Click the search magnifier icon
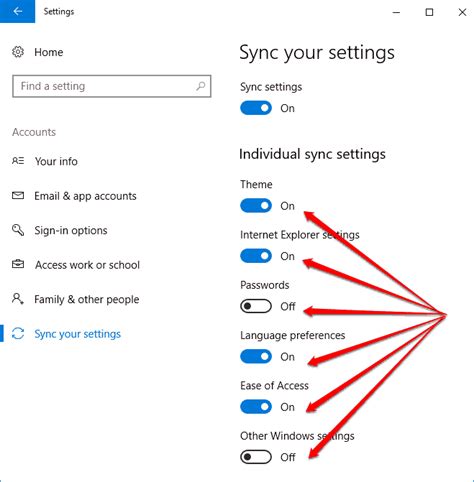This screenshot has width=474, height=482. click(201, 86)
